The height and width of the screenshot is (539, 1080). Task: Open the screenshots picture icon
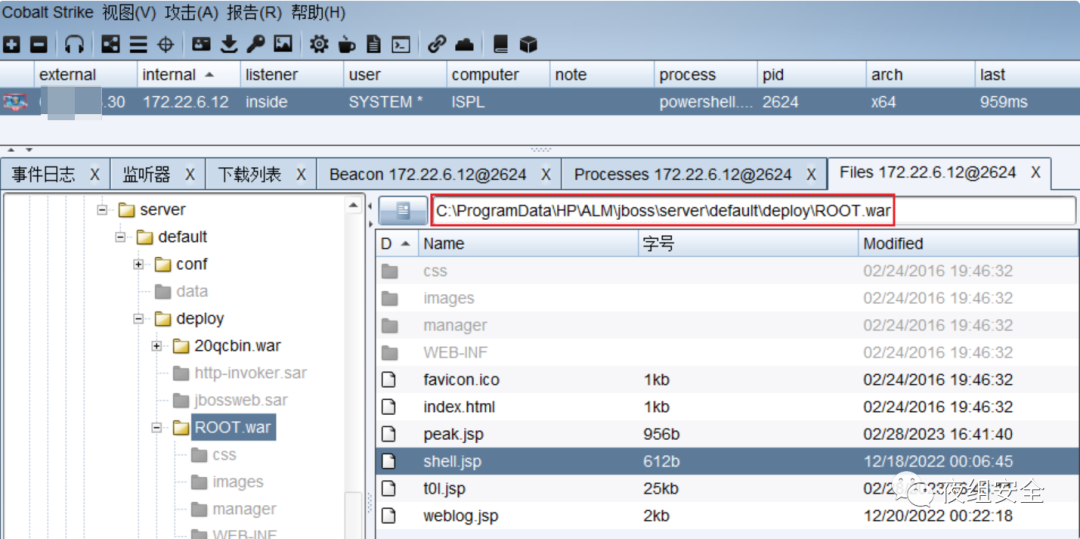click(x=283, y=45)
